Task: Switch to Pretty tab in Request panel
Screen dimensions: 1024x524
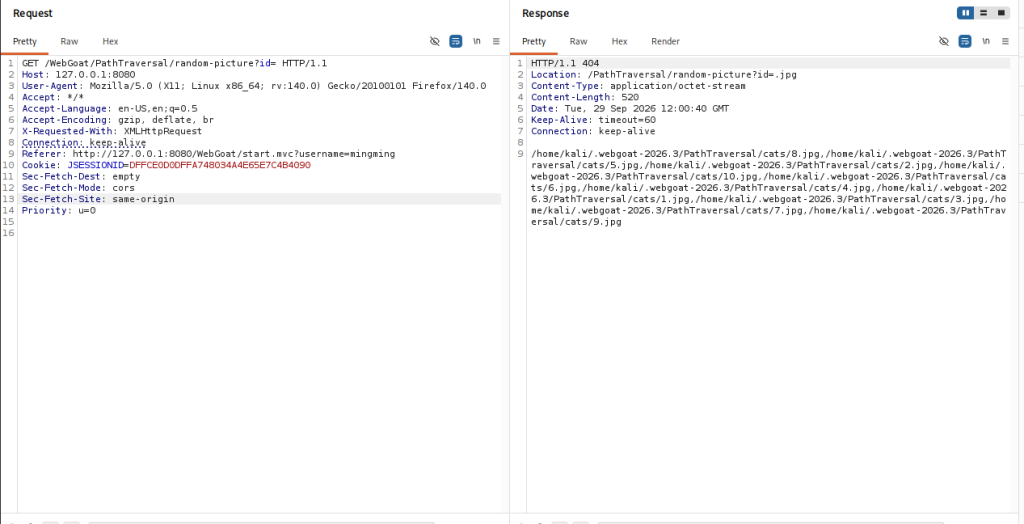Action: tap(25, 41)
